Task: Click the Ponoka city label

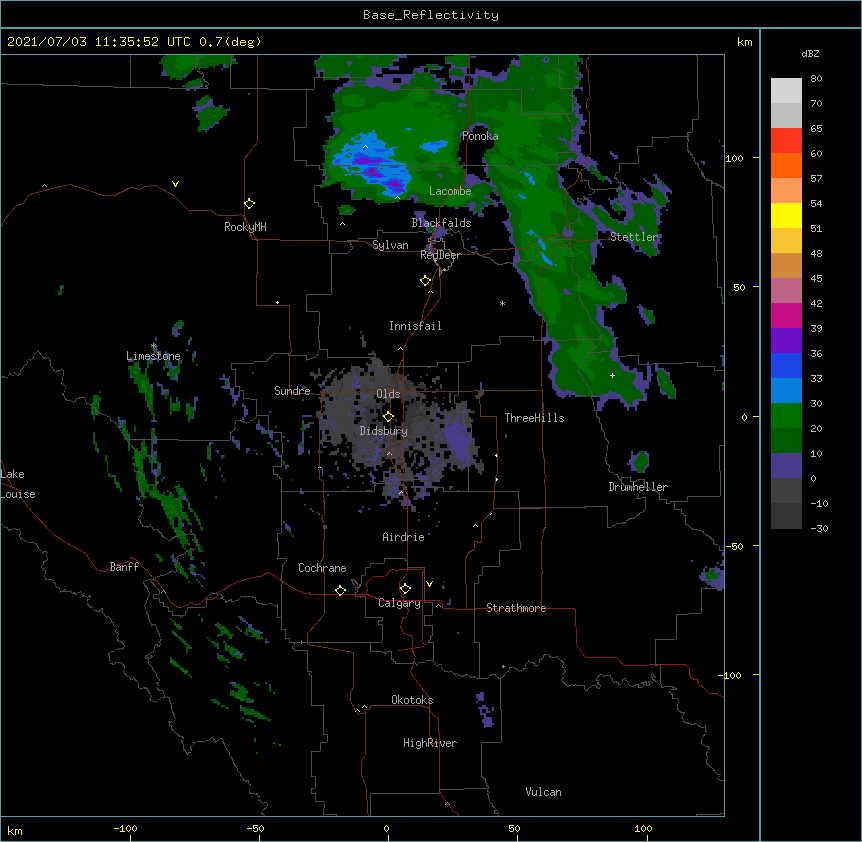Action: 480,136
